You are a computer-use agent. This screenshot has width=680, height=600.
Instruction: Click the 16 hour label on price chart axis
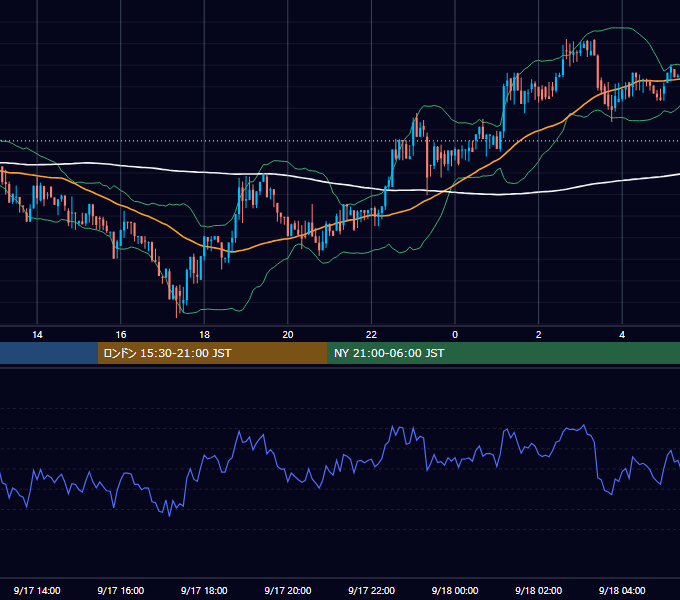(x=121, y=335)
